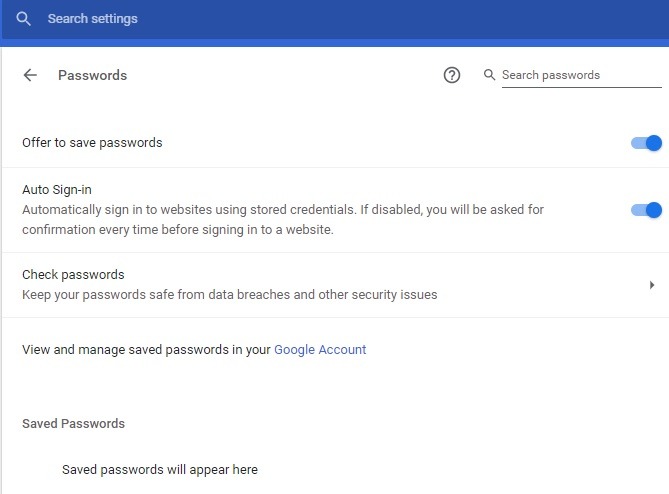Click the Saved passwords will appear here placeholder
This screenshot has height=494, width=669.
[160, 469]
